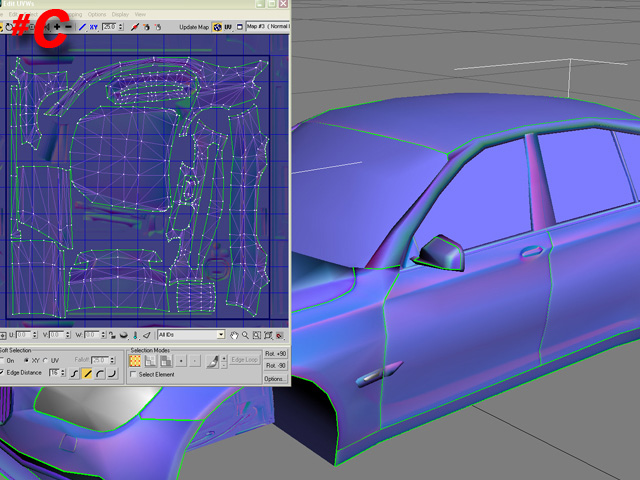This screenshot has width=640, height=480.
Task: Click the Pan hand tool icon
Action: point(233,335)
